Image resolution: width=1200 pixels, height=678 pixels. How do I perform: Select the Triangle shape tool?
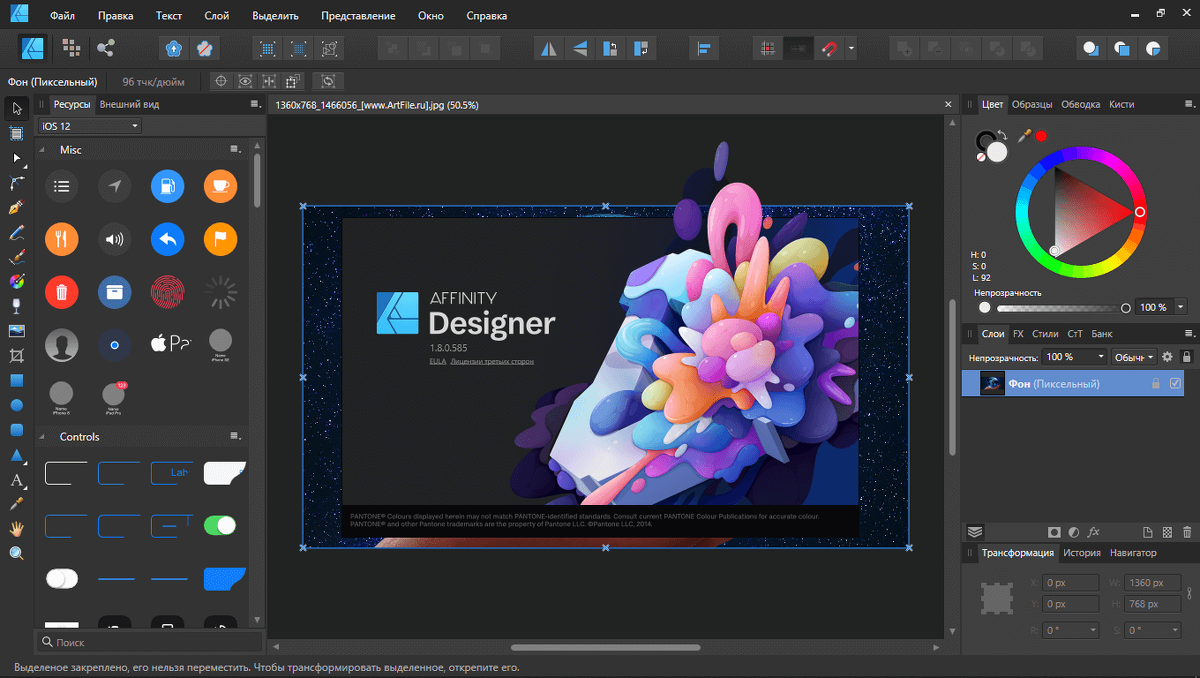coord(17,454)
